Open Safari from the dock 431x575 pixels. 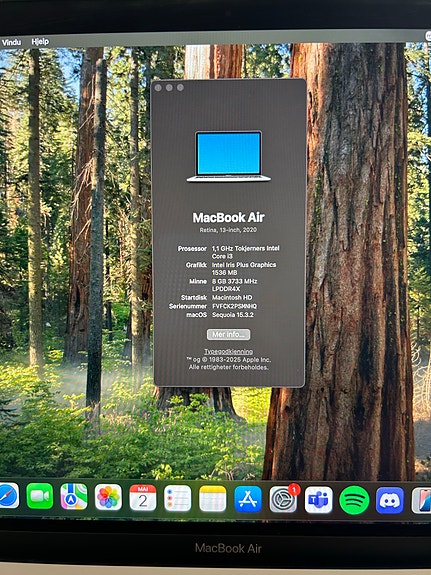(8, 496)
